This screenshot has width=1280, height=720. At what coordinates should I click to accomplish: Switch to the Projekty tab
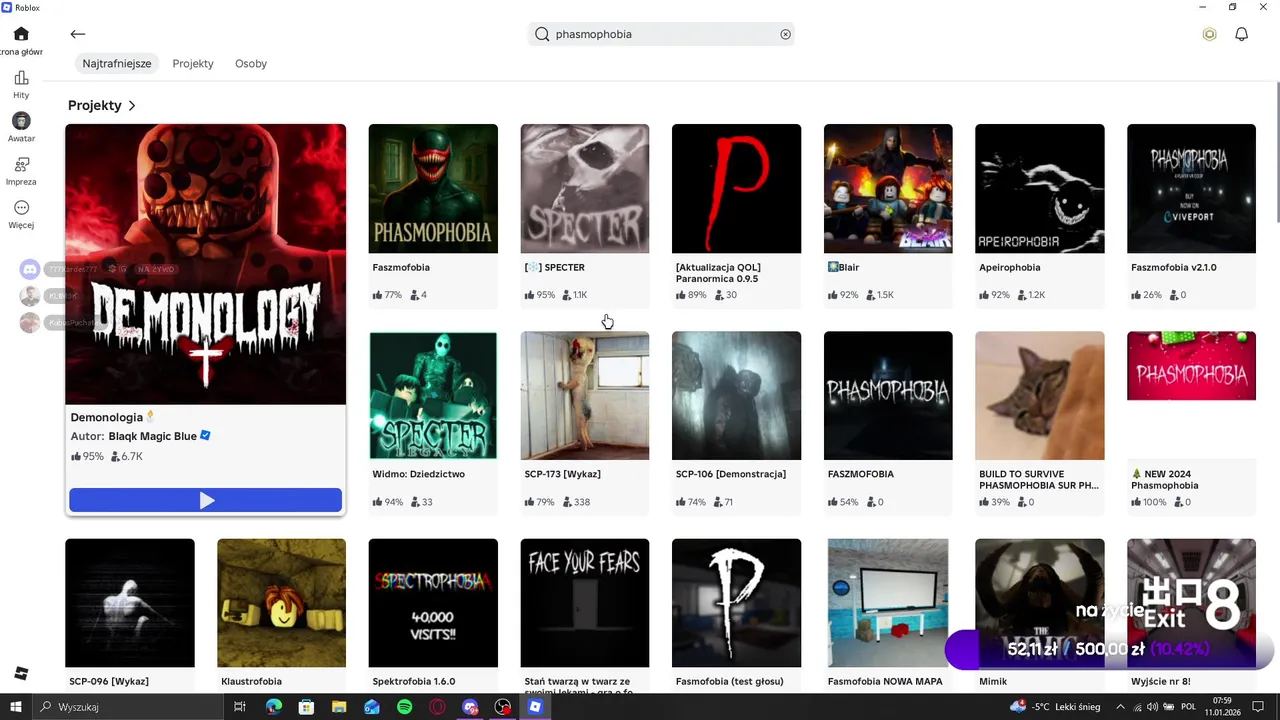pyautogui.click(x=193, y=63)
